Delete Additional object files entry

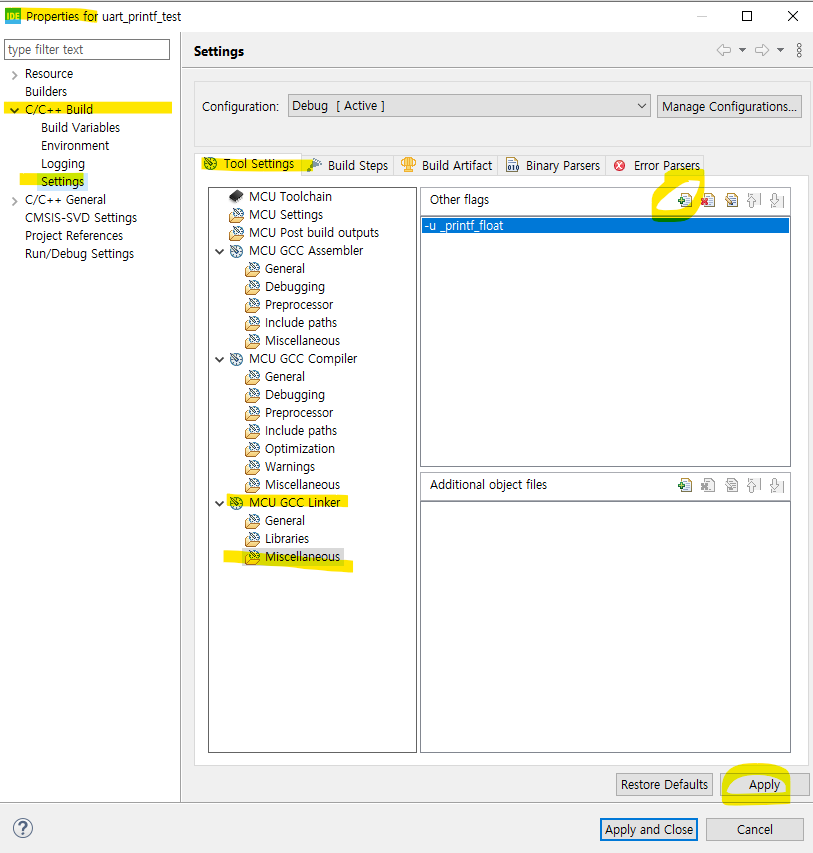(708, 485)
